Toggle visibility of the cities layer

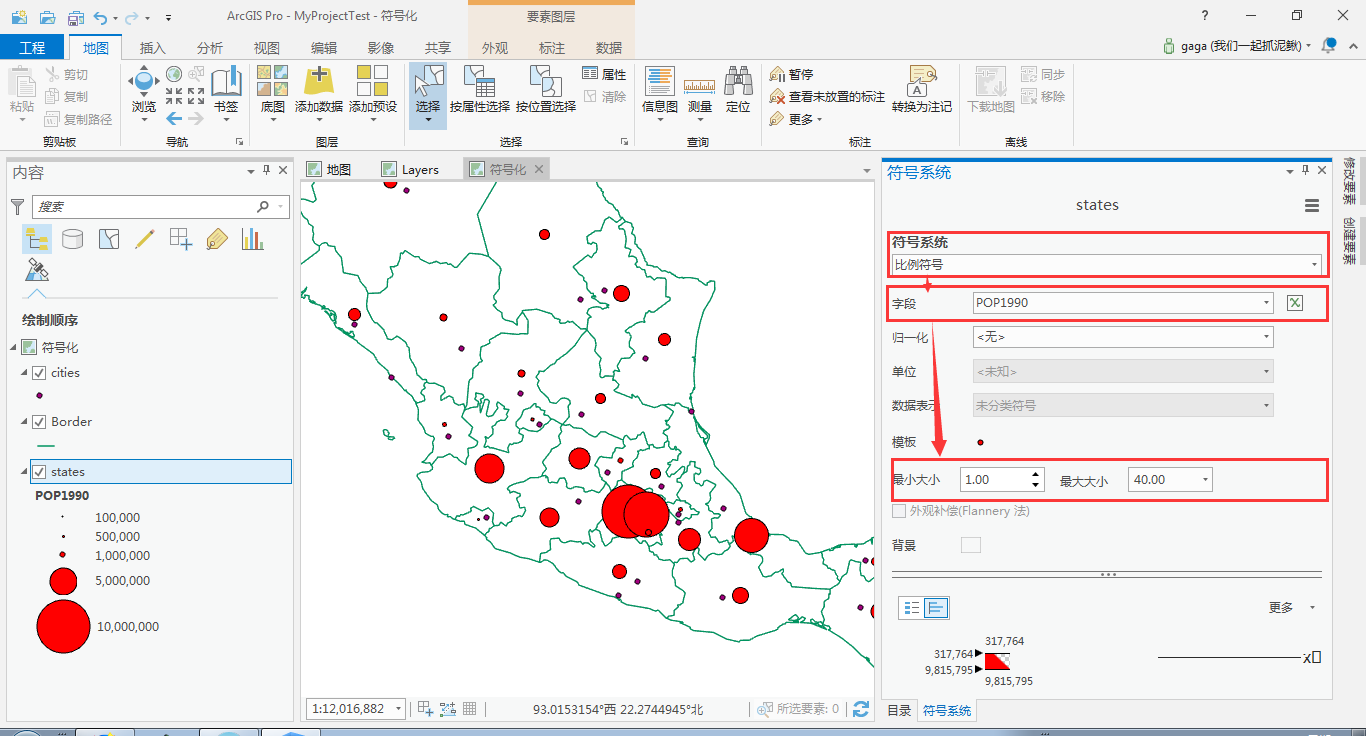(x=39, y=373)
